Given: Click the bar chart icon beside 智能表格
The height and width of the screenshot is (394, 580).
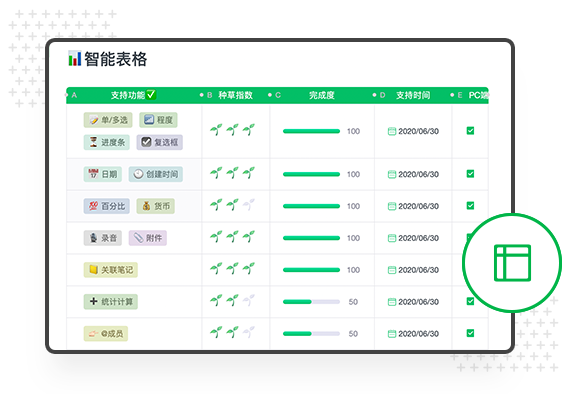Looking at the screenshot, I should click(75, 58).
